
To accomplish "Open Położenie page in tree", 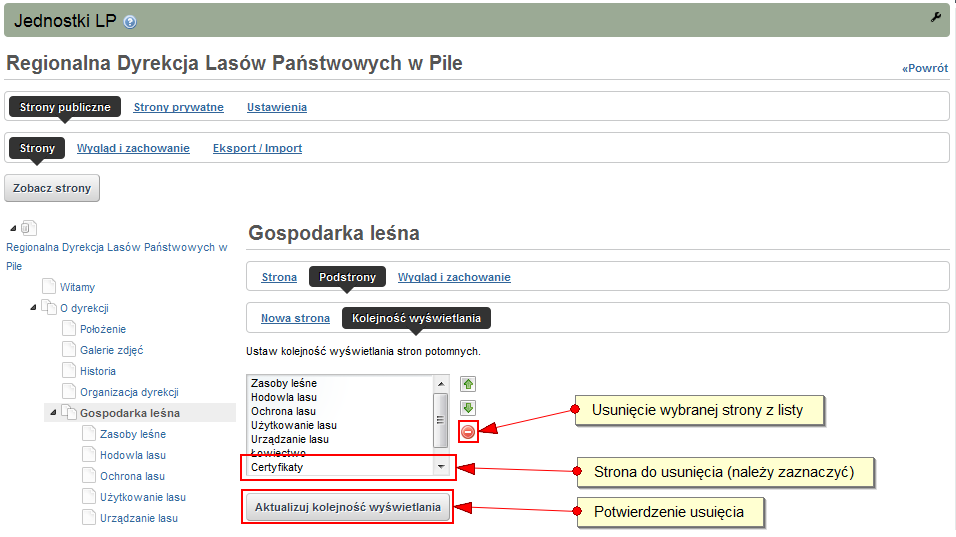I will (x=103, y=329).
